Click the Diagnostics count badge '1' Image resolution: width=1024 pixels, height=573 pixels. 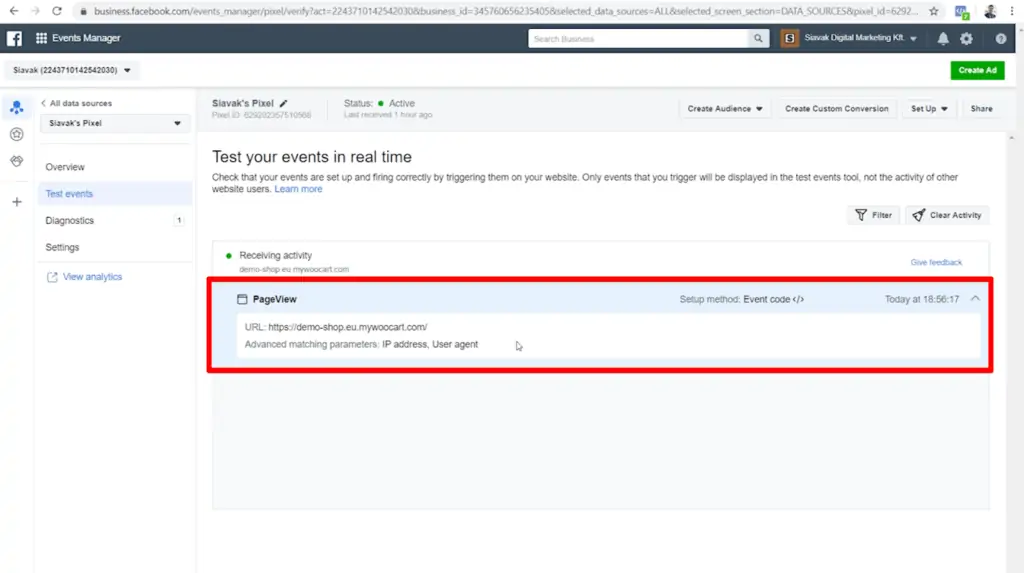coord(179,220)
